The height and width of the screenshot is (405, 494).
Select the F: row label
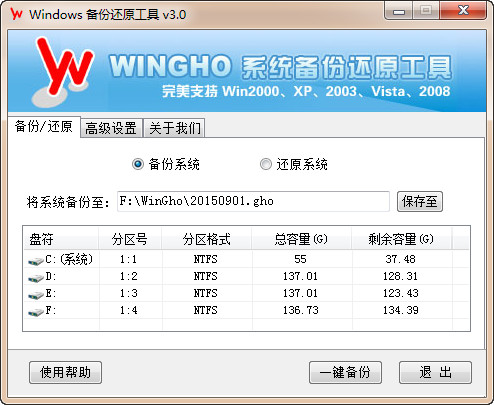click(x=51, y=310)
